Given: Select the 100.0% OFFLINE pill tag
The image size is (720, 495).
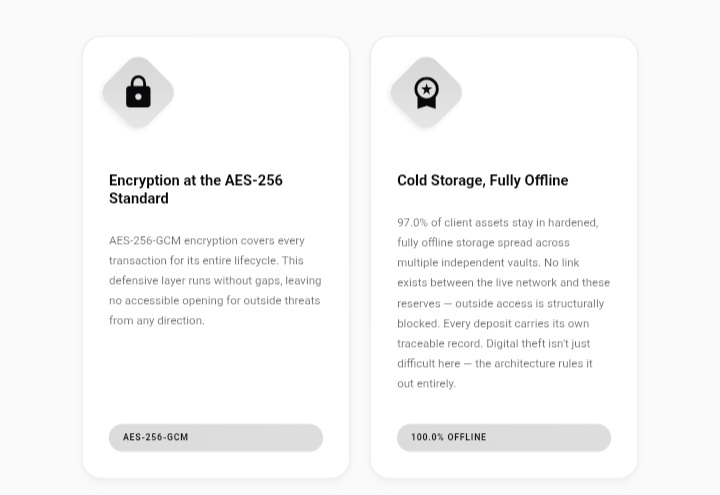Looking at the screenshot, I should click(504, 438).
